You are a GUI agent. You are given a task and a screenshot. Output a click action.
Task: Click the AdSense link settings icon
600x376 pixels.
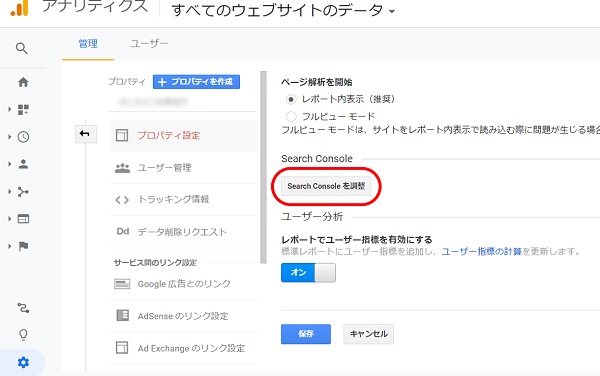tap(122, 316)
